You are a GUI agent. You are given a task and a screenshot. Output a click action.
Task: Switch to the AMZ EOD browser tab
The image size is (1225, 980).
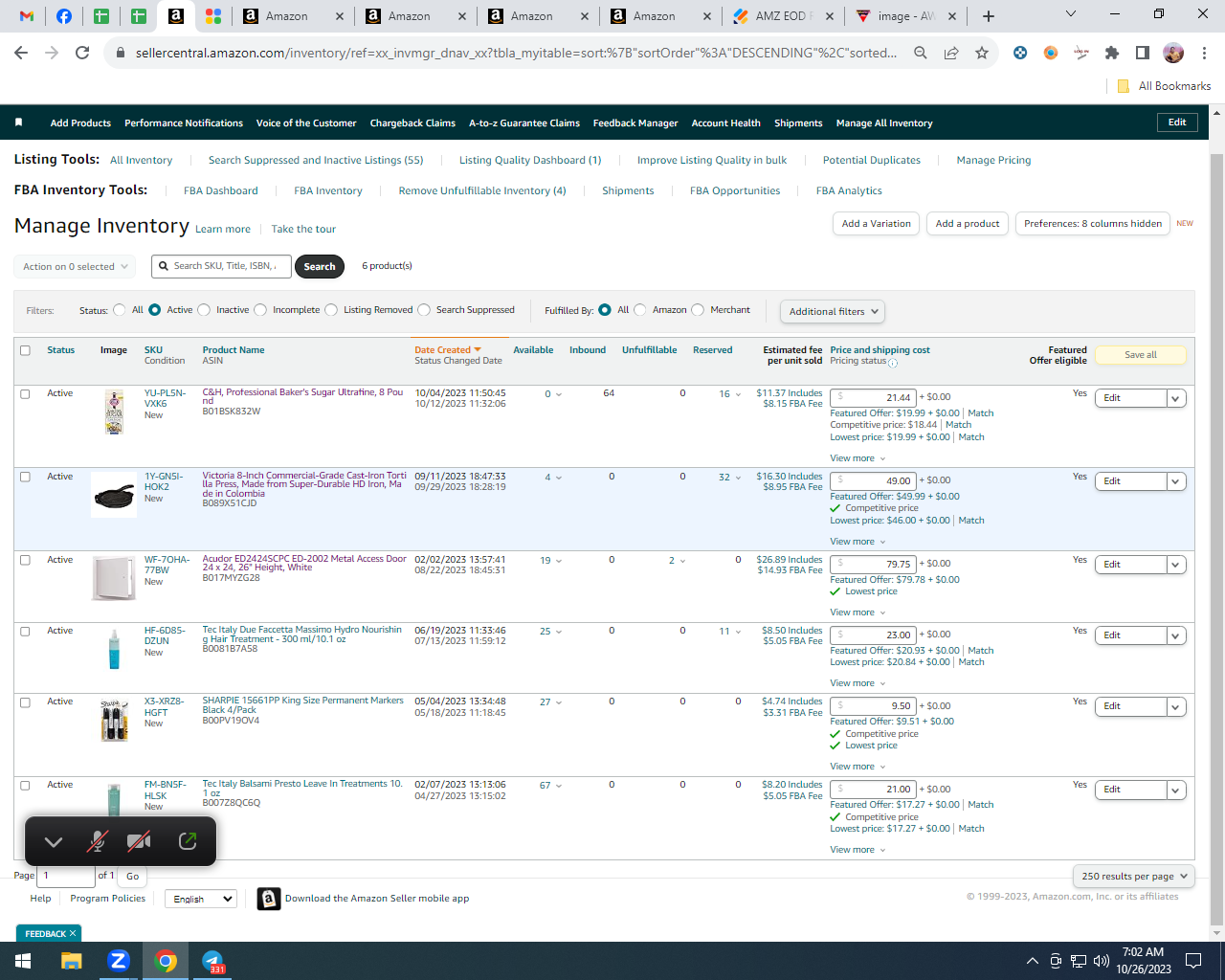click(783, 16)
